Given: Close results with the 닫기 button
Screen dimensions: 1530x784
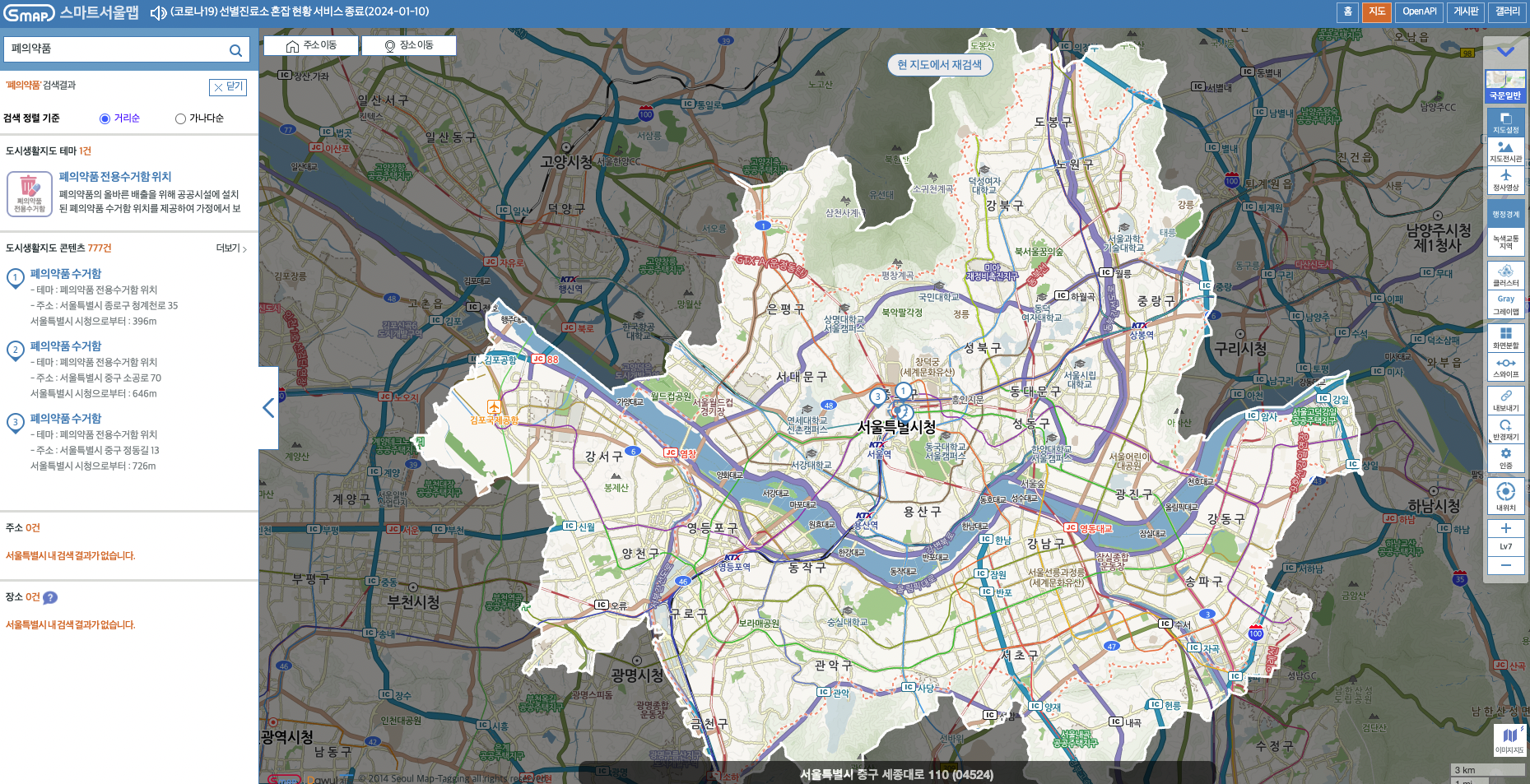Looking at the screenshot, I should [228, 86].
